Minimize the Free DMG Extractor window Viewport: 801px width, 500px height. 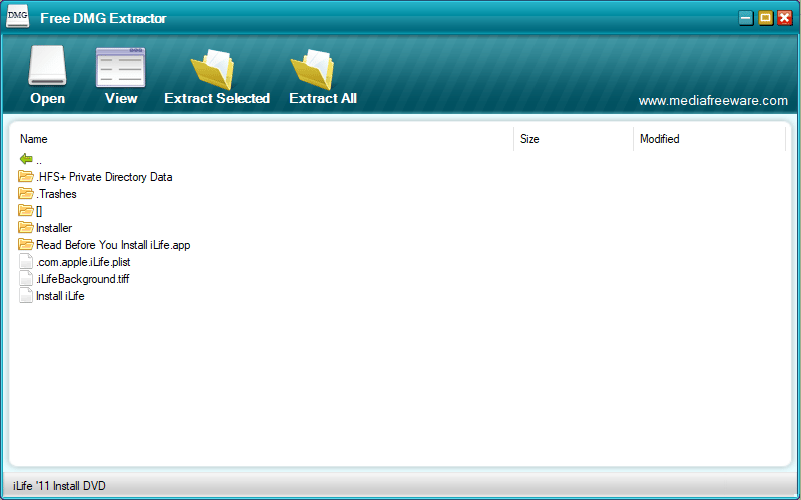pos(746,18)
